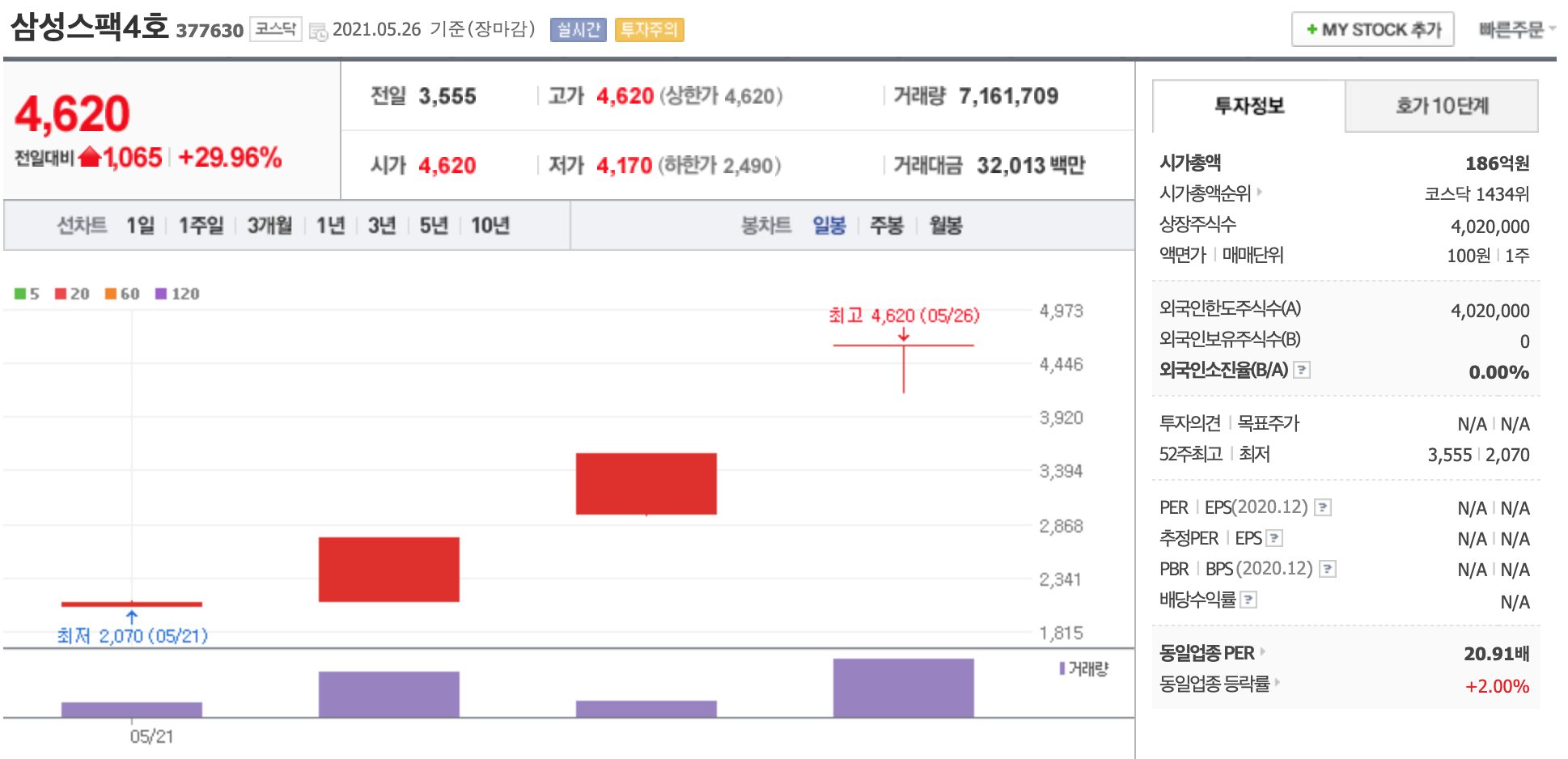The width and height of the screenshot is (1568, 759).
Task: Select the 5년 line chart period
Action: [x=434, y=225]
